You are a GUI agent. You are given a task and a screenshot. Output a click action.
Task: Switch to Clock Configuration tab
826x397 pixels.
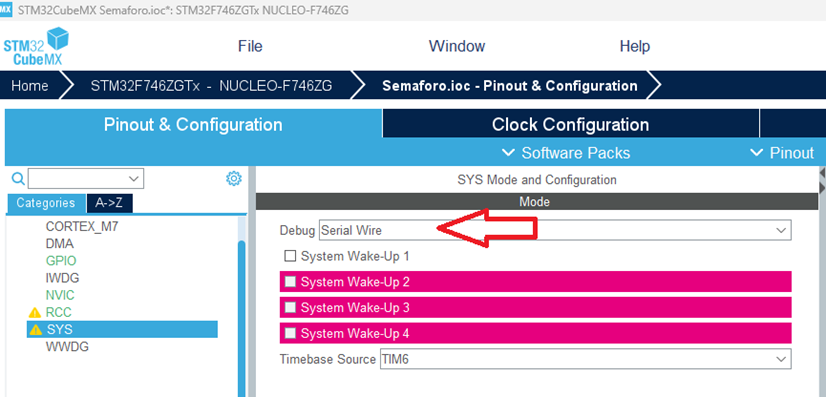pos(571,125)
